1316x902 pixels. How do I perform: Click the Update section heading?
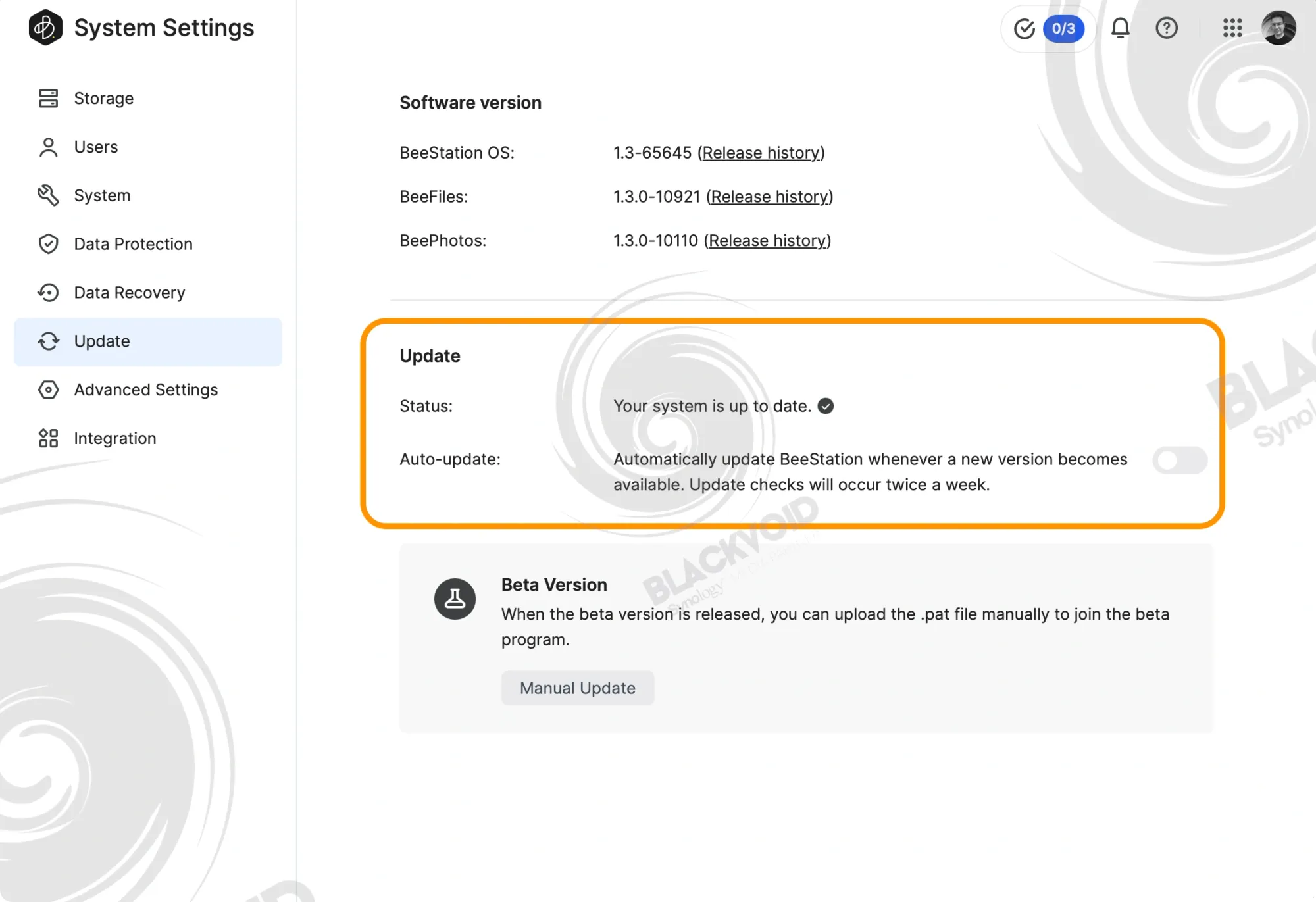point(430,356)
